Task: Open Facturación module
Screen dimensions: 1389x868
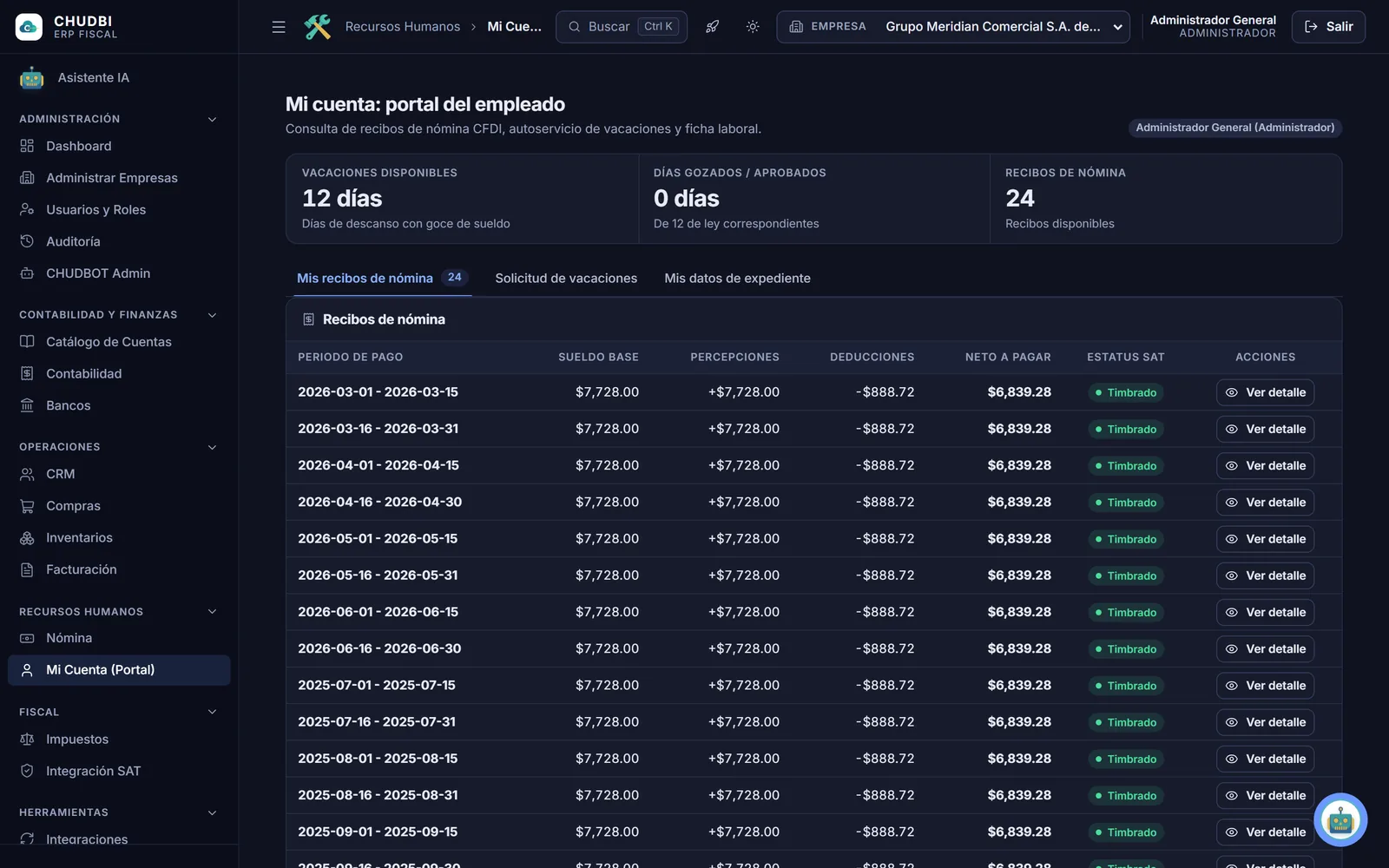Action: (x=119, y=569)
